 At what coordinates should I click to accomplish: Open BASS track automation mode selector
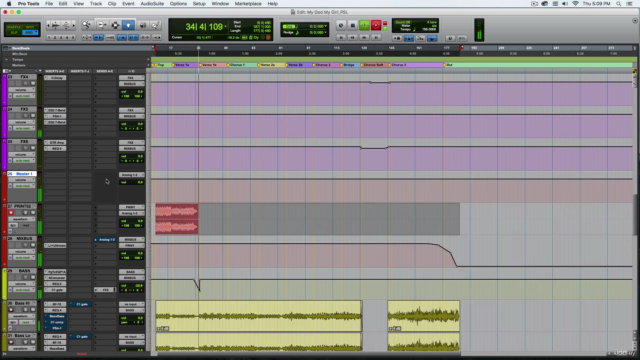(23, 290)
